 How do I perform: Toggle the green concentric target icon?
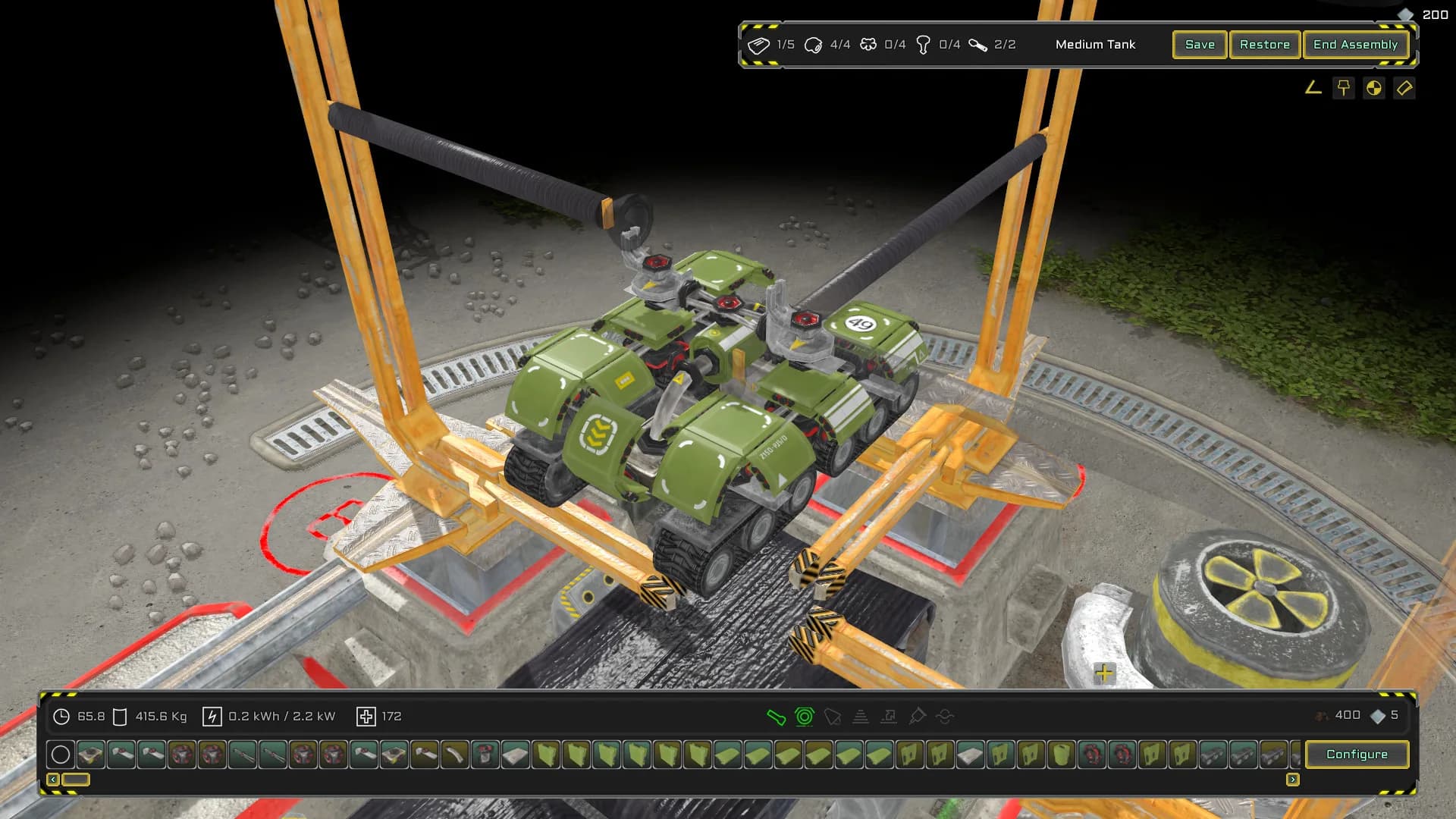tap(805, 716)
